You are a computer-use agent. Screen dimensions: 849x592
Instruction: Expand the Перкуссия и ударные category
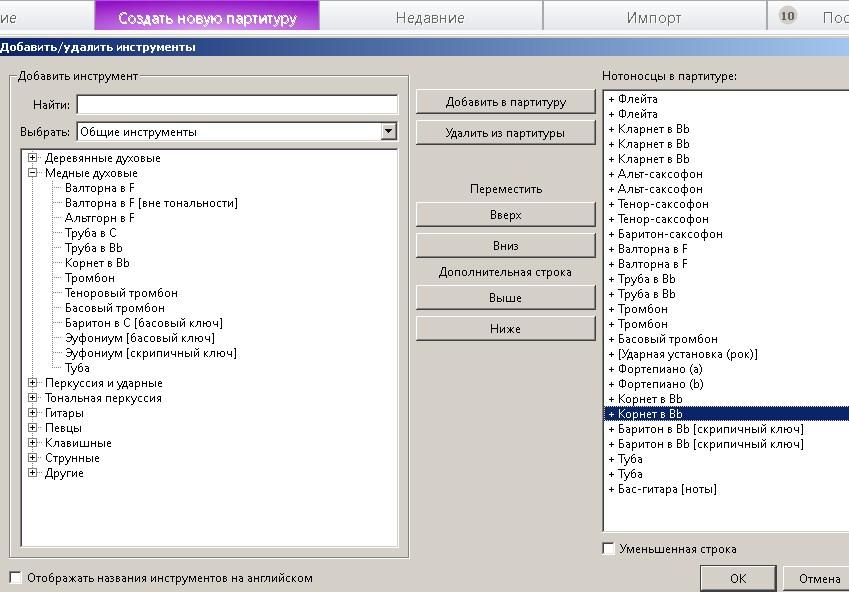point(32,382)
